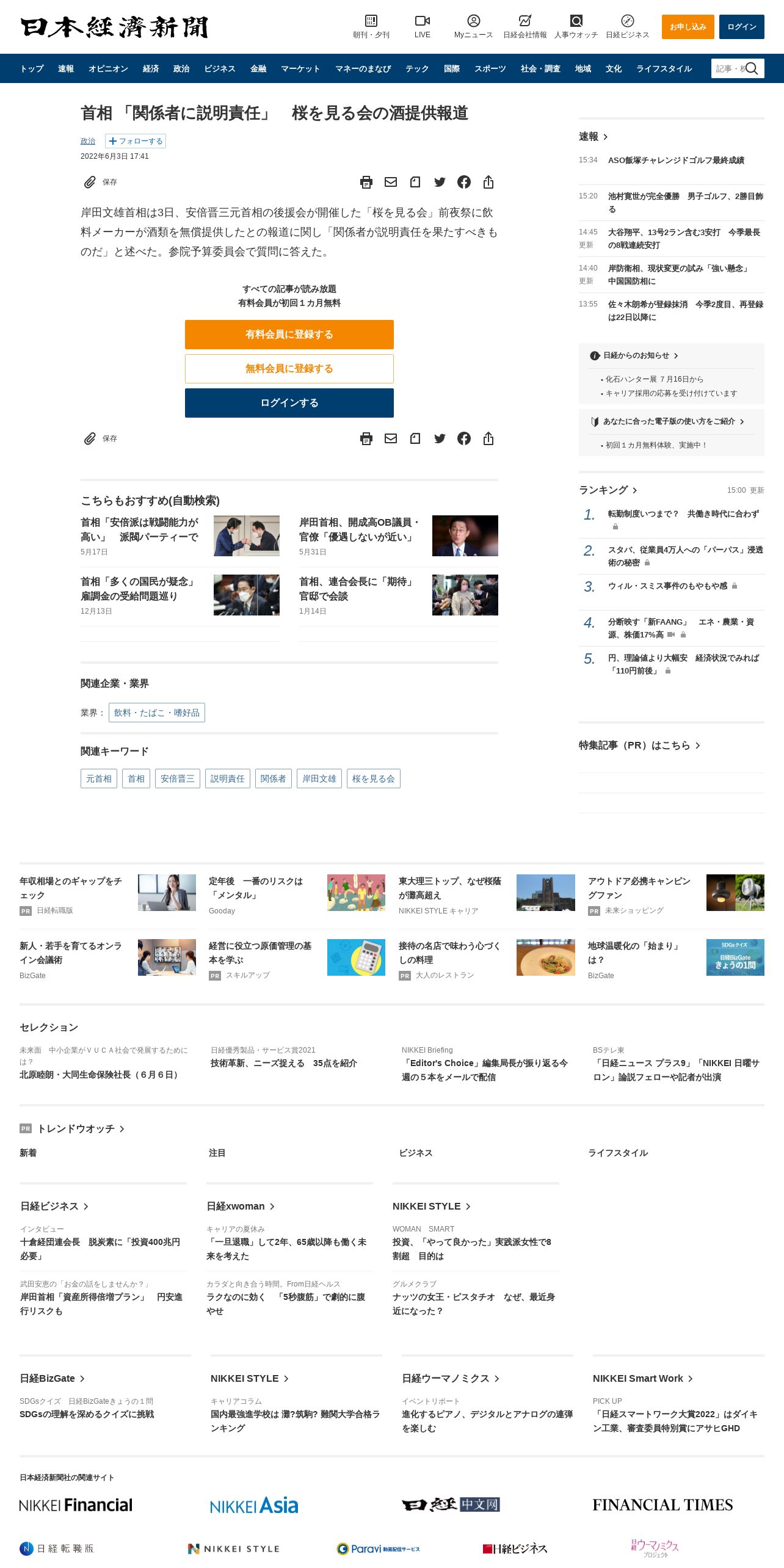Click the 日本経済新聞 logo
Screen dimensions: 784x1568
coord(114,27)
